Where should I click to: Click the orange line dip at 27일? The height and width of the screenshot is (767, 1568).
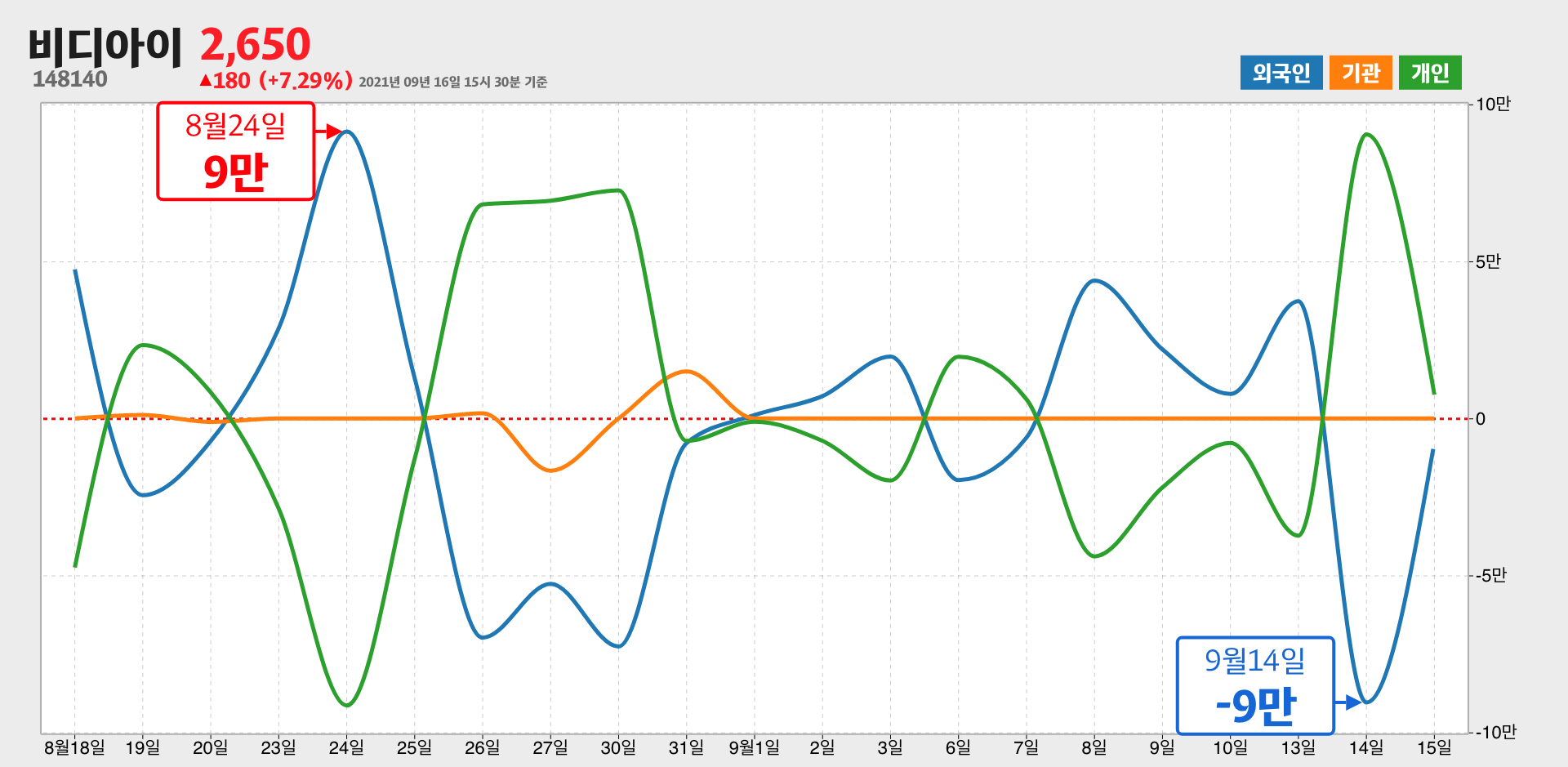coord(550,470)
